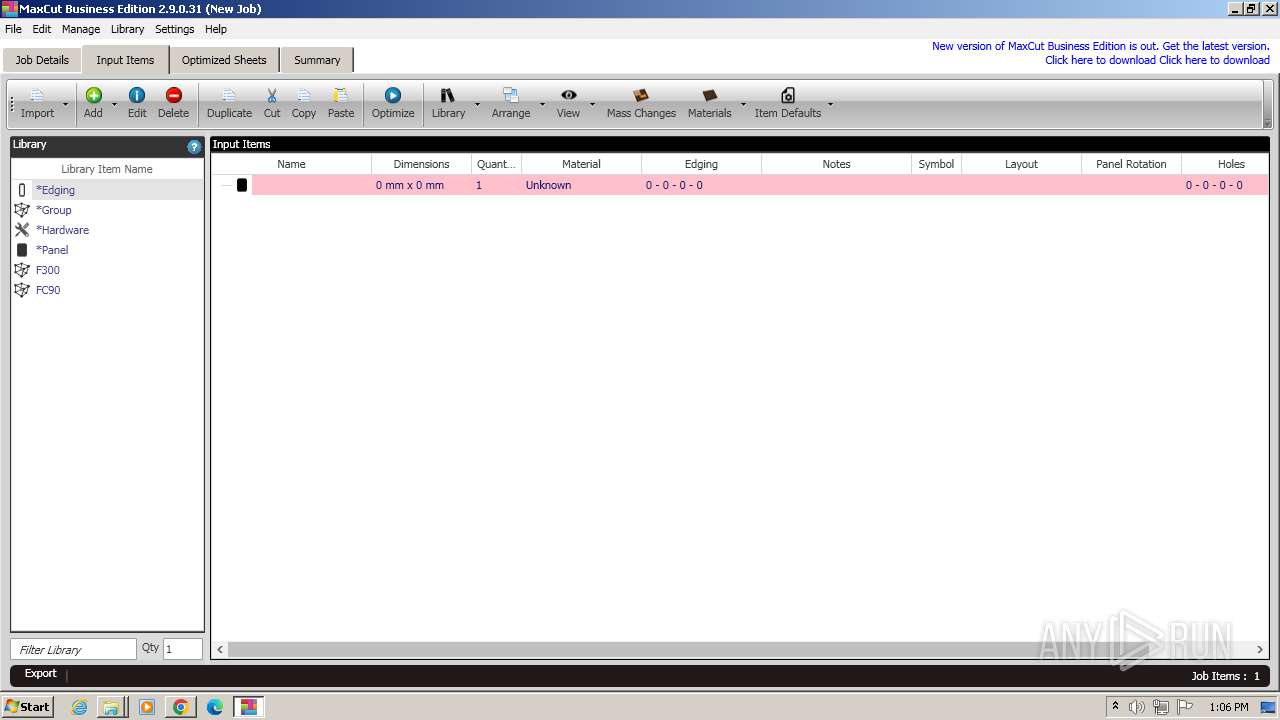The width and height of the screenshot is (1280, 720).
Task: Open the Windows Start menu
Action: click(x=28, y=706)
